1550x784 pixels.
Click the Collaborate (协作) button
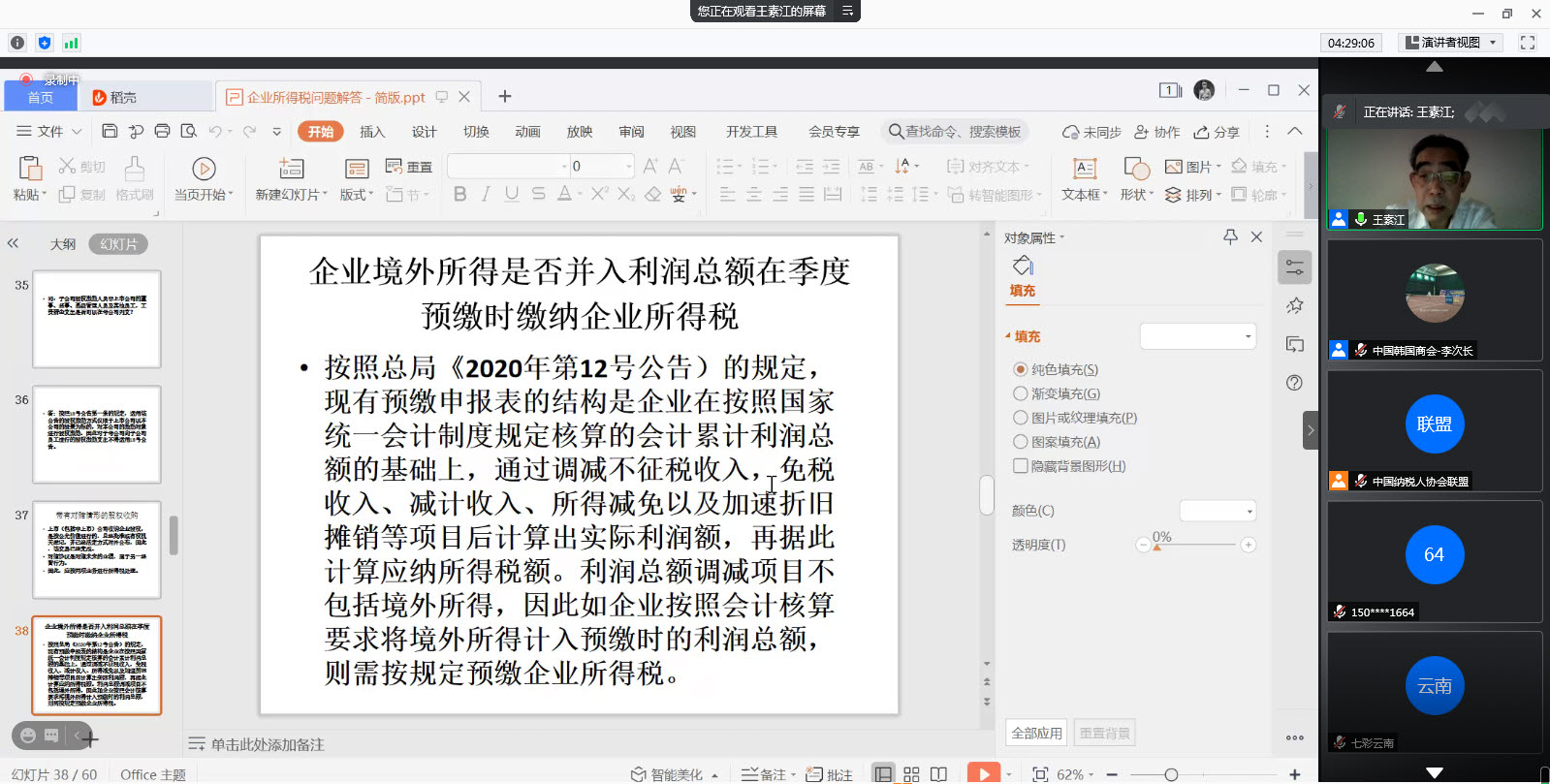[1157, 132]
